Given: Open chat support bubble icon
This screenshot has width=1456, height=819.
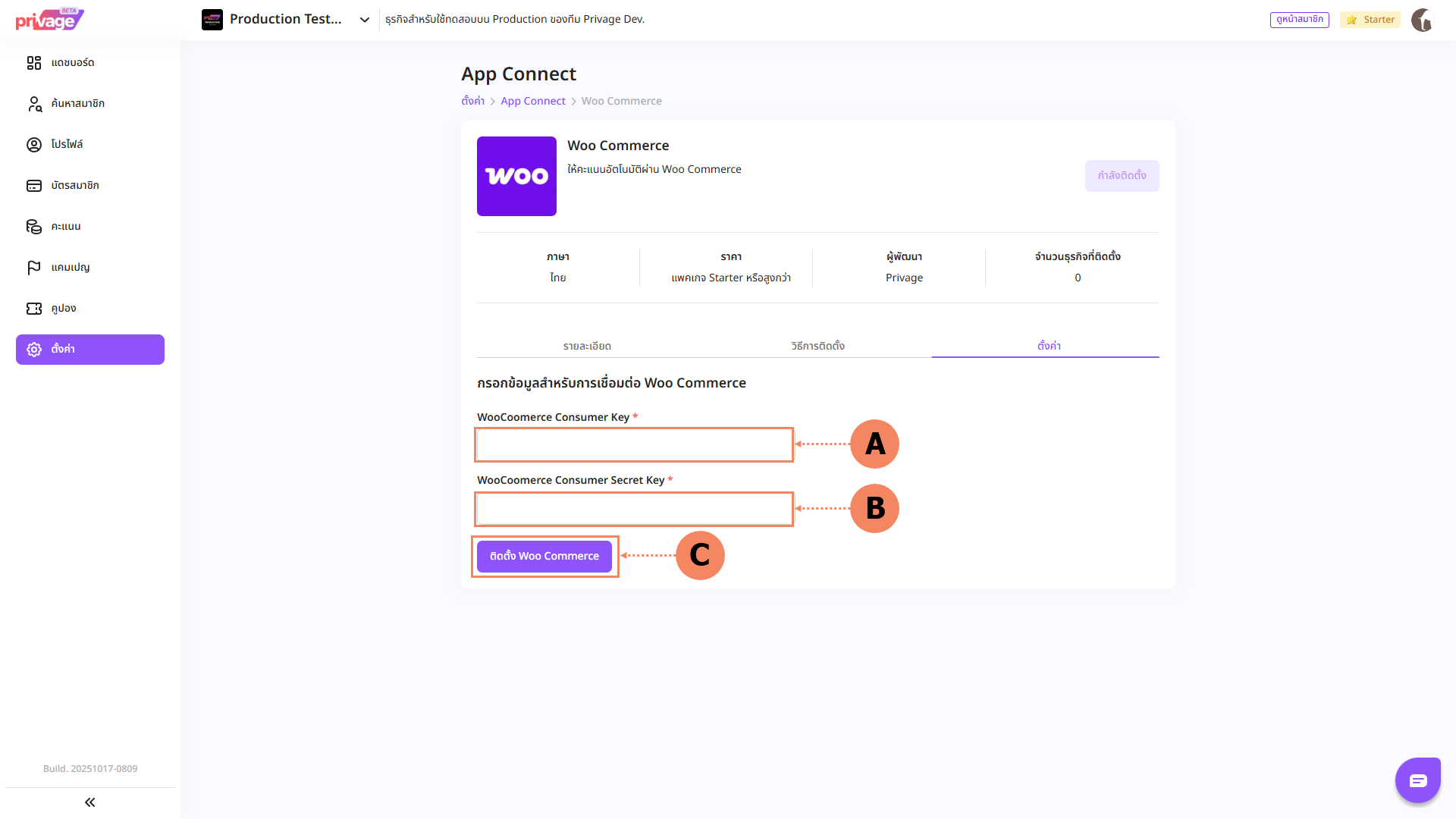Looking at the screenshot, I should [1417, 780].
